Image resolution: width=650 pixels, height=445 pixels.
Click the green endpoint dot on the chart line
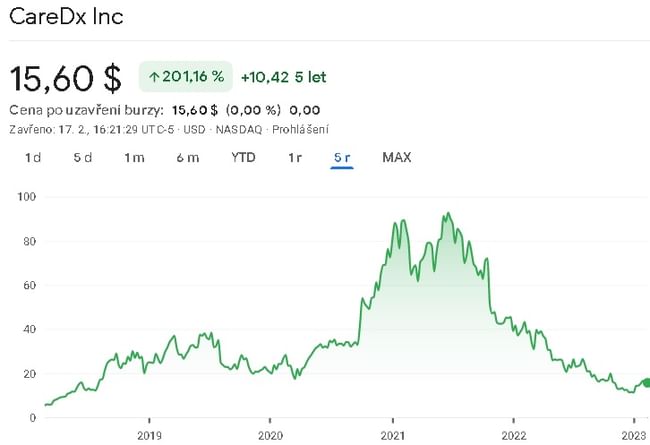(x=645, y=382)
